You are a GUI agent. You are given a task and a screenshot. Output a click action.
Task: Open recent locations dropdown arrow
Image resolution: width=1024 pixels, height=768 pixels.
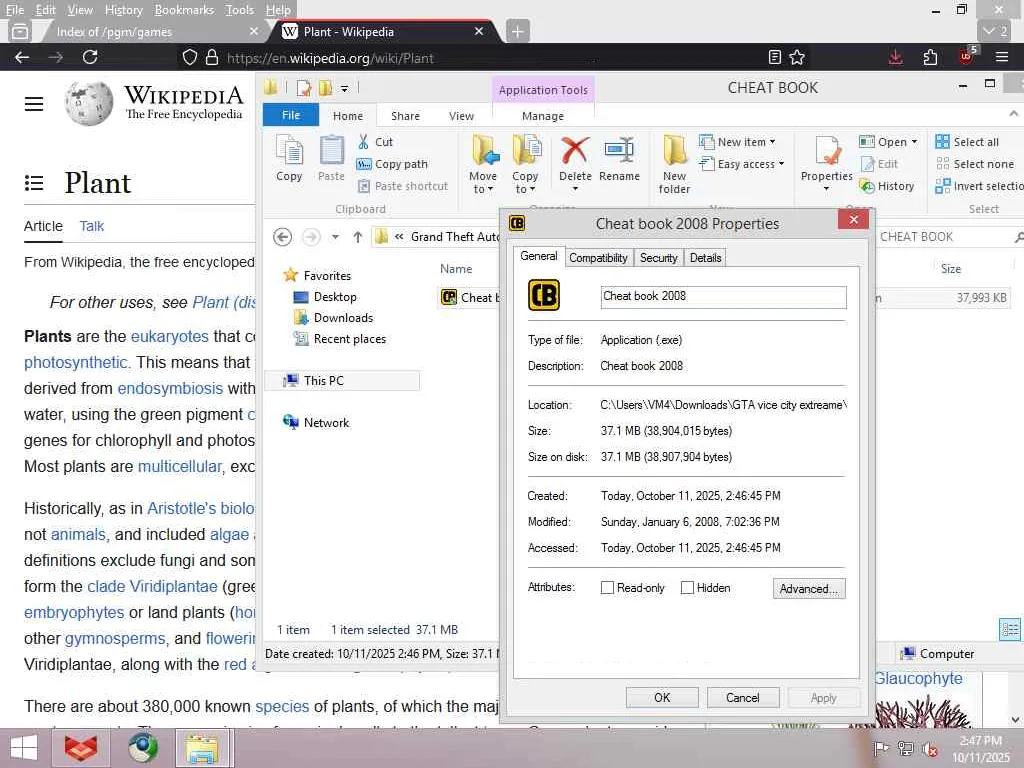tap(335, 236)
